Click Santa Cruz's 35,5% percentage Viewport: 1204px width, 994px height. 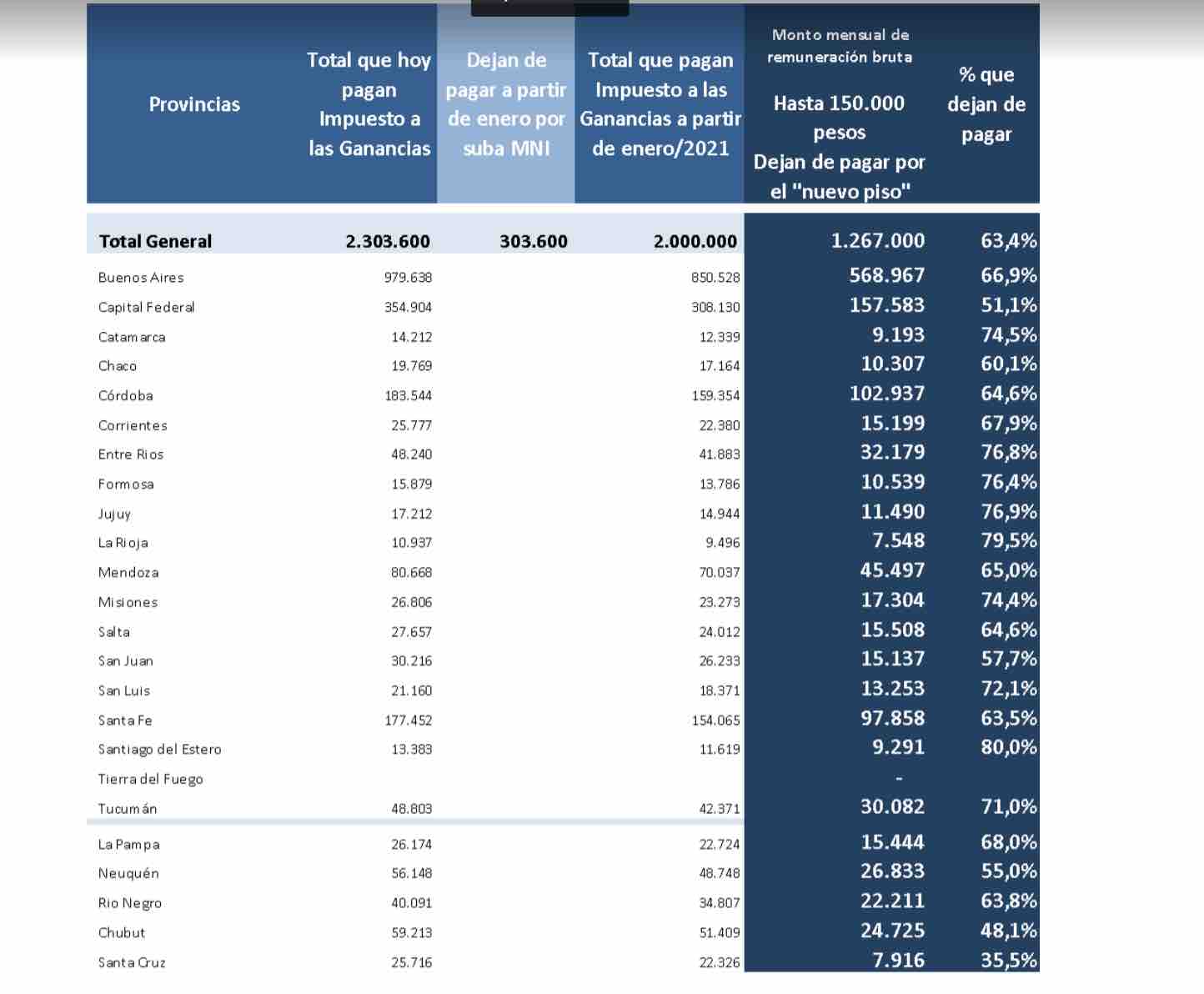pyautogui.click(x=1008, y=961)
